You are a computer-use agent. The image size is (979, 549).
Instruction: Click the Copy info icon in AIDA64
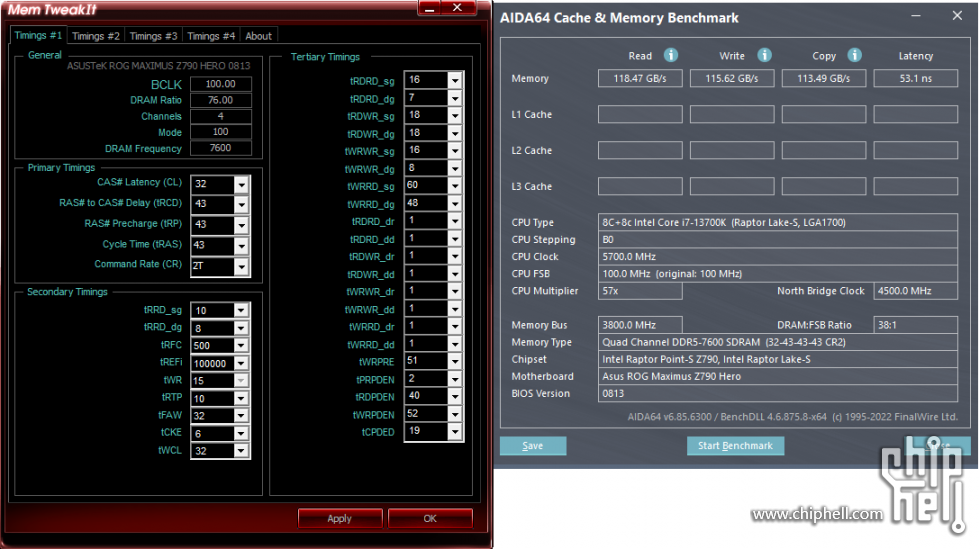(x=855, y=56)
